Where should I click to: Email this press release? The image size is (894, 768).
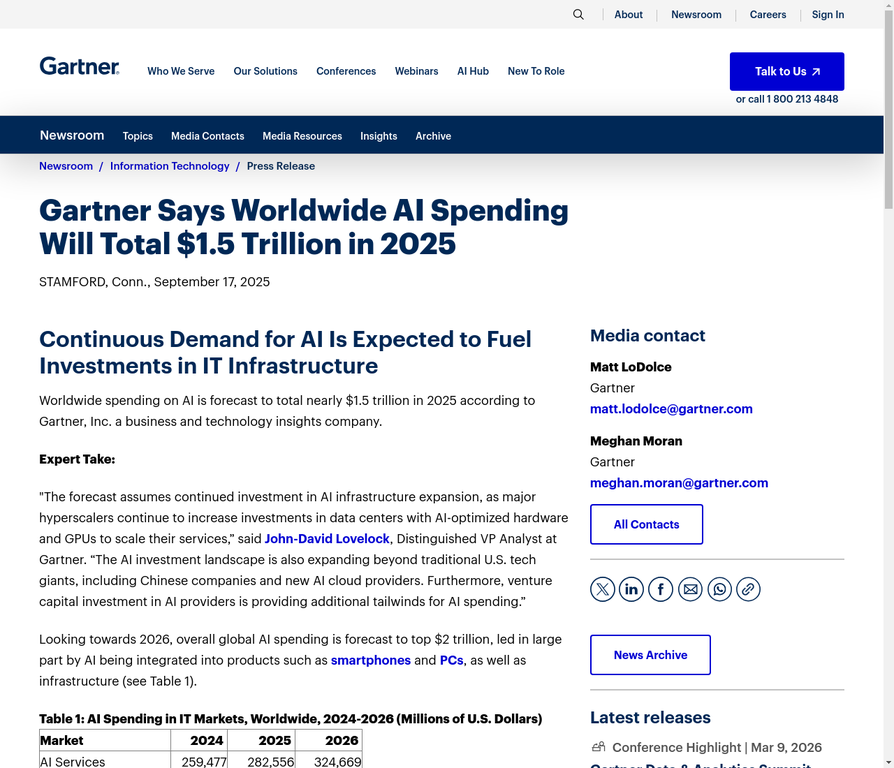[x=689, y=589]
